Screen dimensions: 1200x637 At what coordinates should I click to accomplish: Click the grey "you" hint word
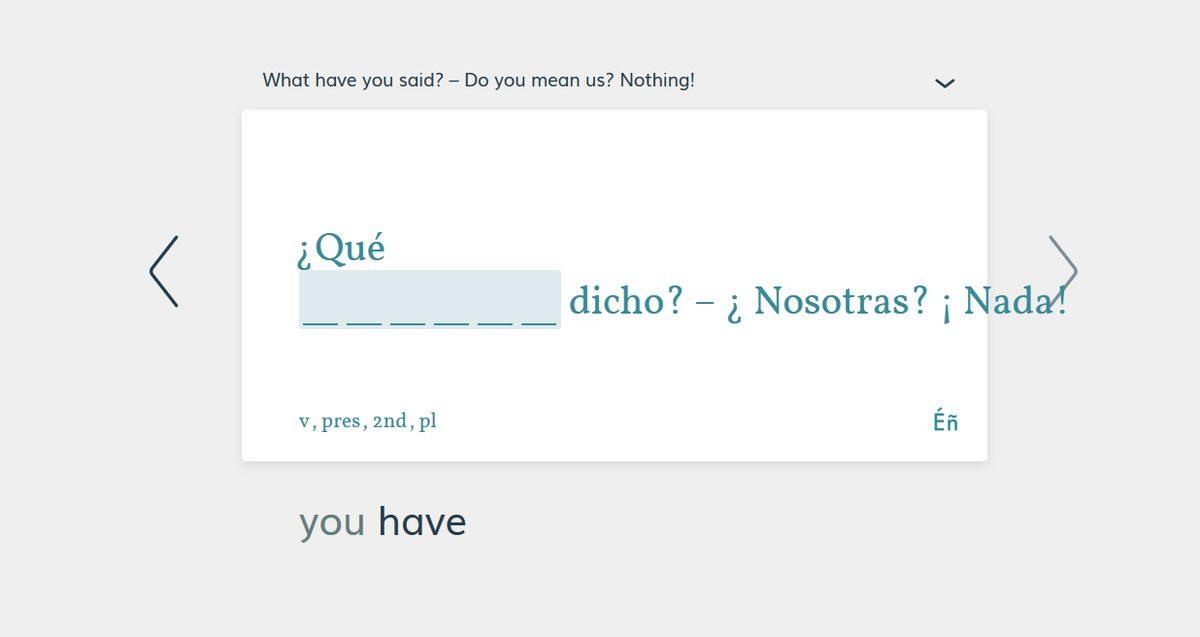pyautogui.click(x=332, y=522)
